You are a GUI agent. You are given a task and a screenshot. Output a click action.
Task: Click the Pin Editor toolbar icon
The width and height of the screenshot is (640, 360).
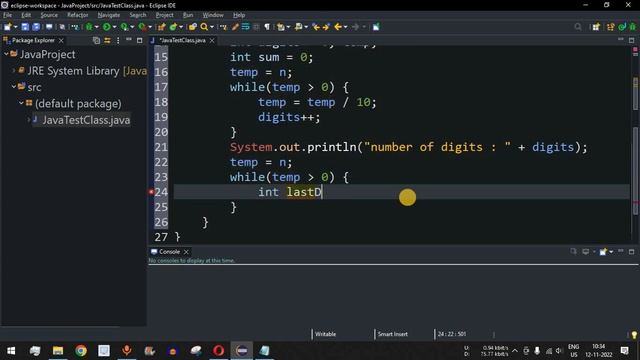tap(376, 27)
